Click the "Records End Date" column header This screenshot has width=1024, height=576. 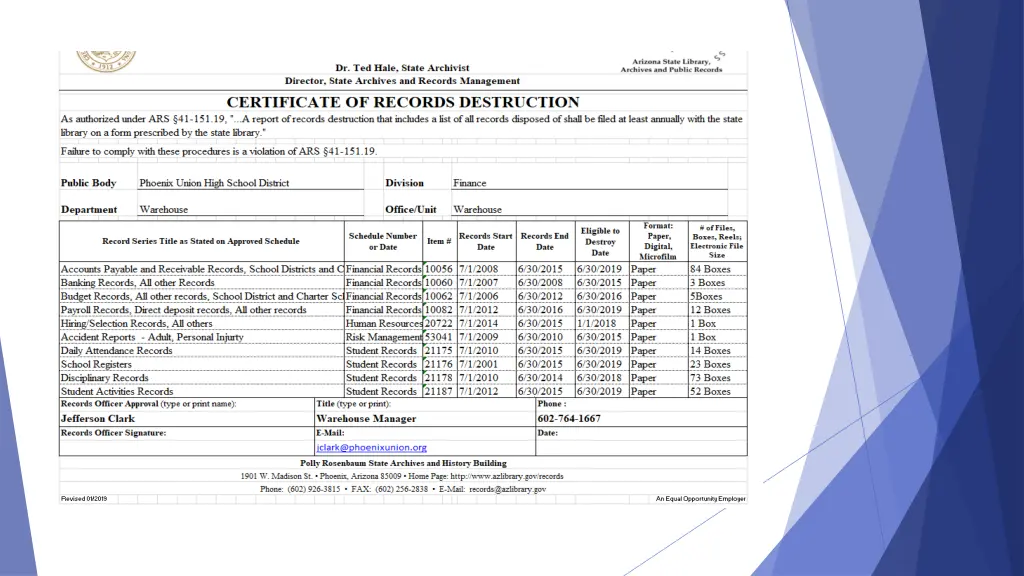[545, 241]
